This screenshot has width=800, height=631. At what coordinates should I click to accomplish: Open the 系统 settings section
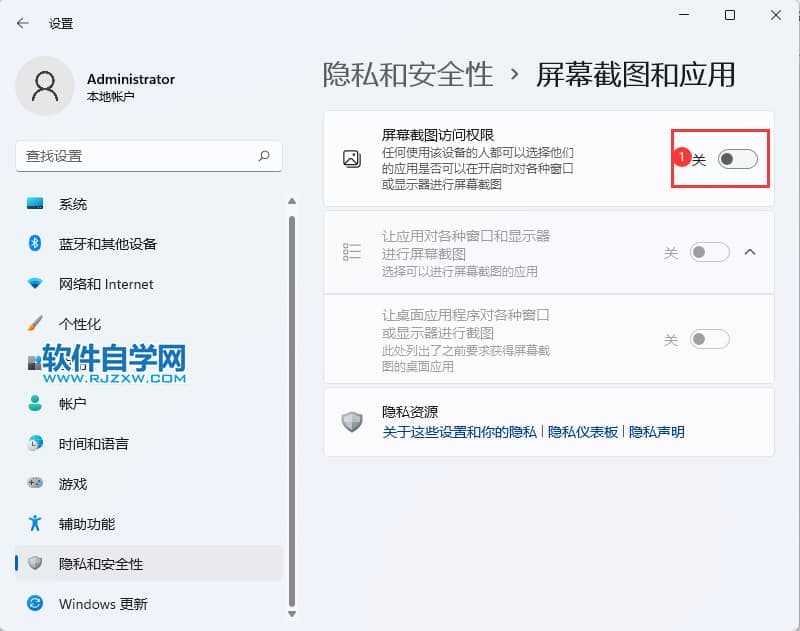pos(73,204)
